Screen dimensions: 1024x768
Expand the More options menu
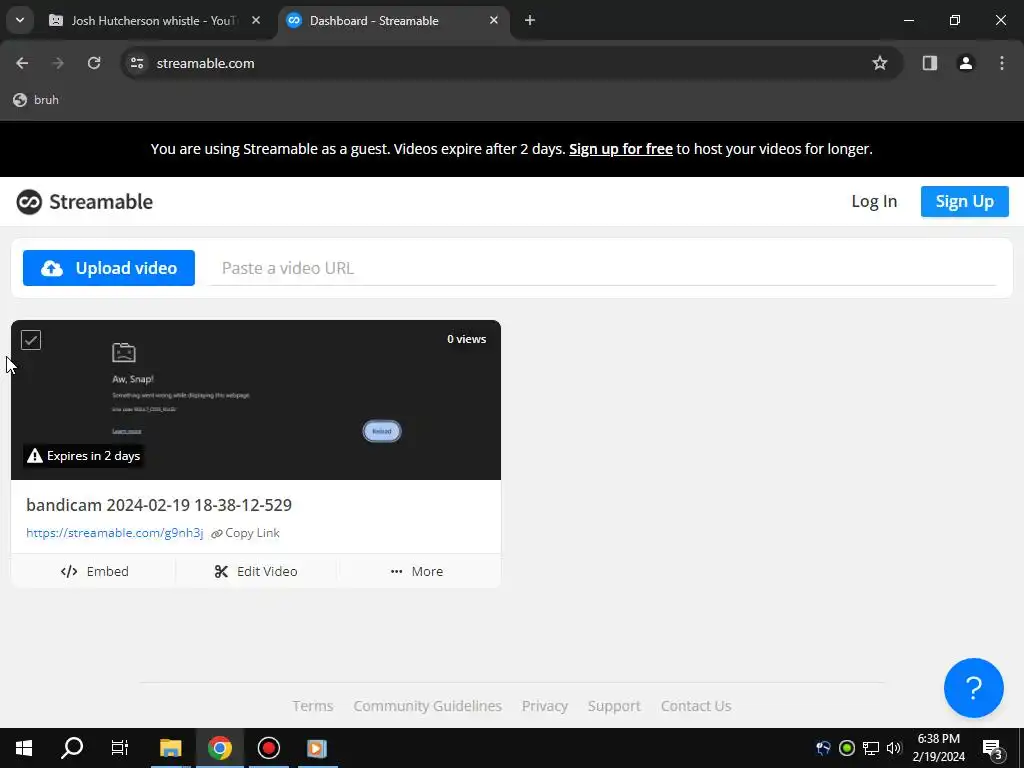417,571
